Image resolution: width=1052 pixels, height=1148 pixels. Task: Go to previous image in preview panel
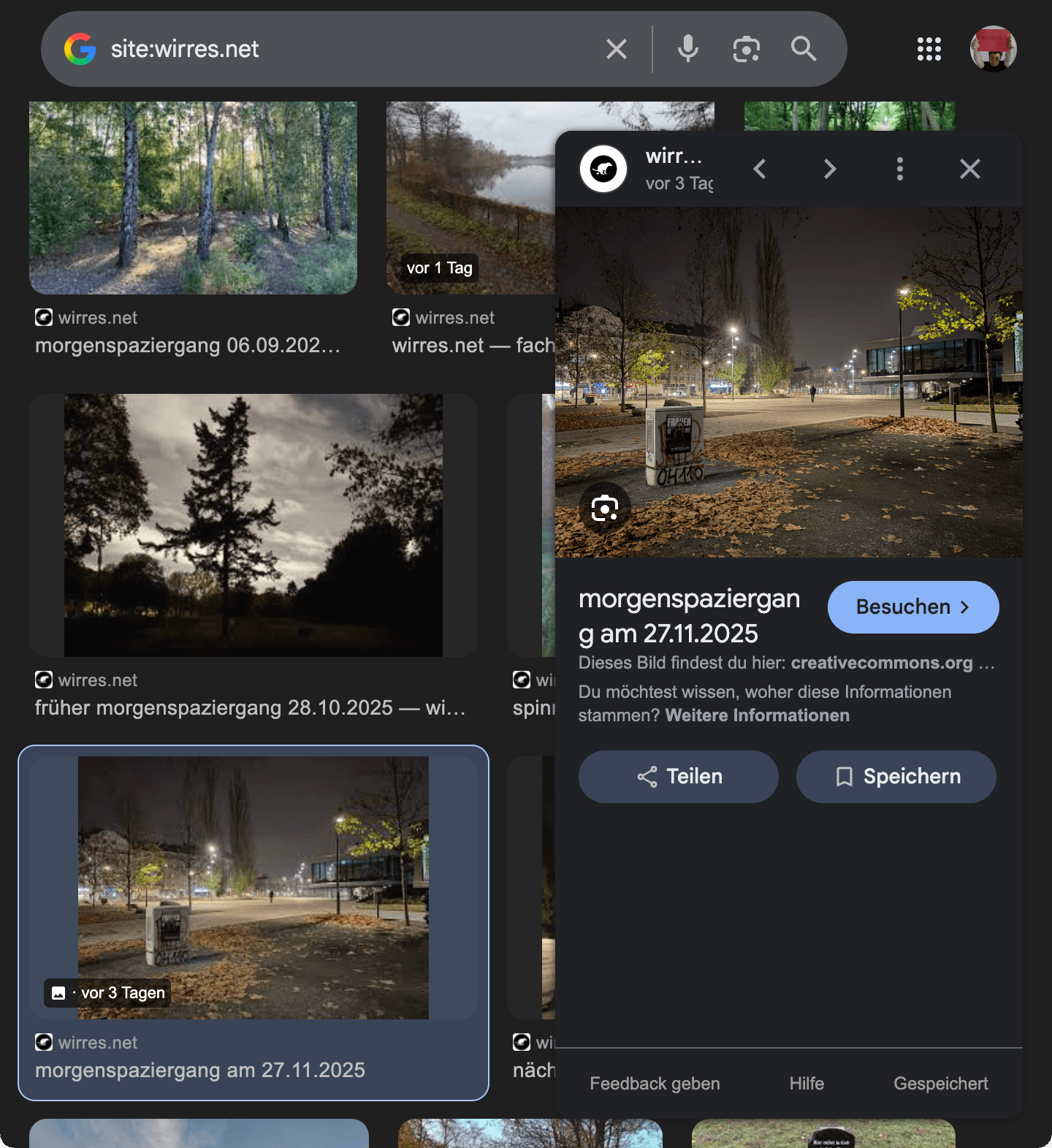point(760,169)
